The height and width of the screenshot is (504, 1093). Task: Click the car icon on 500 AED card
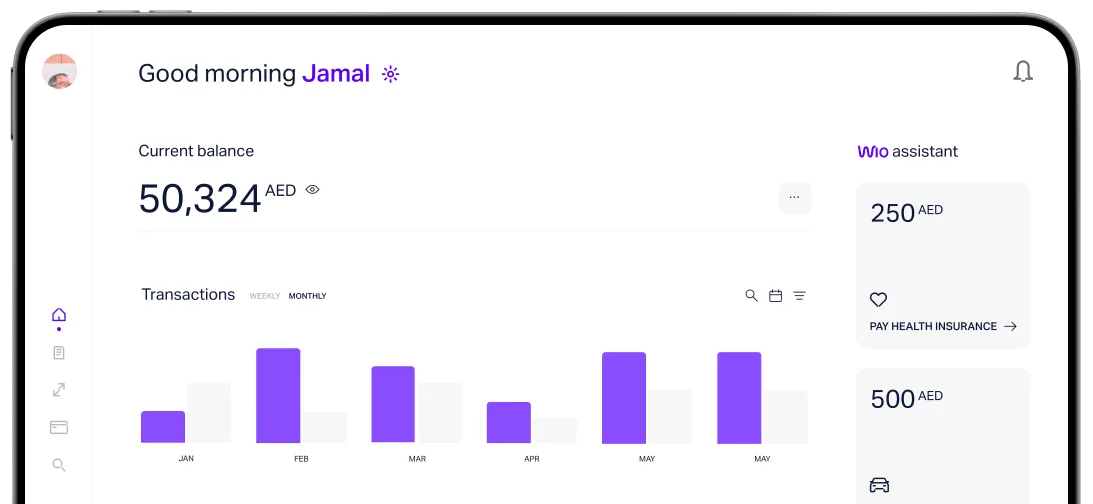pos(880,484)
